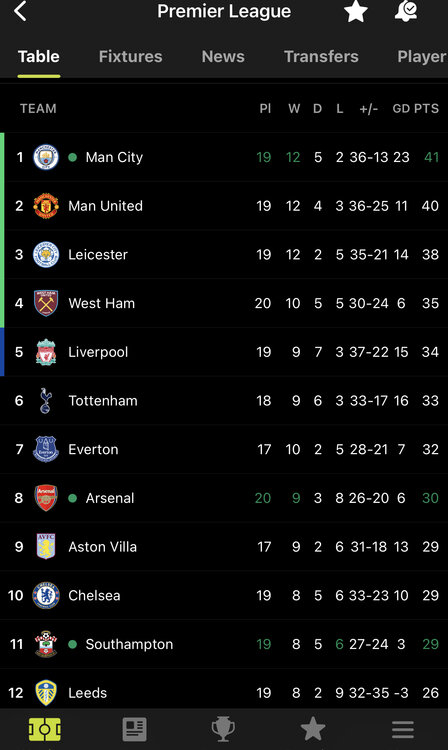Select the Table tab
Image resolution: width=448 pixels, height=750 pixels.
pos(39,56)
